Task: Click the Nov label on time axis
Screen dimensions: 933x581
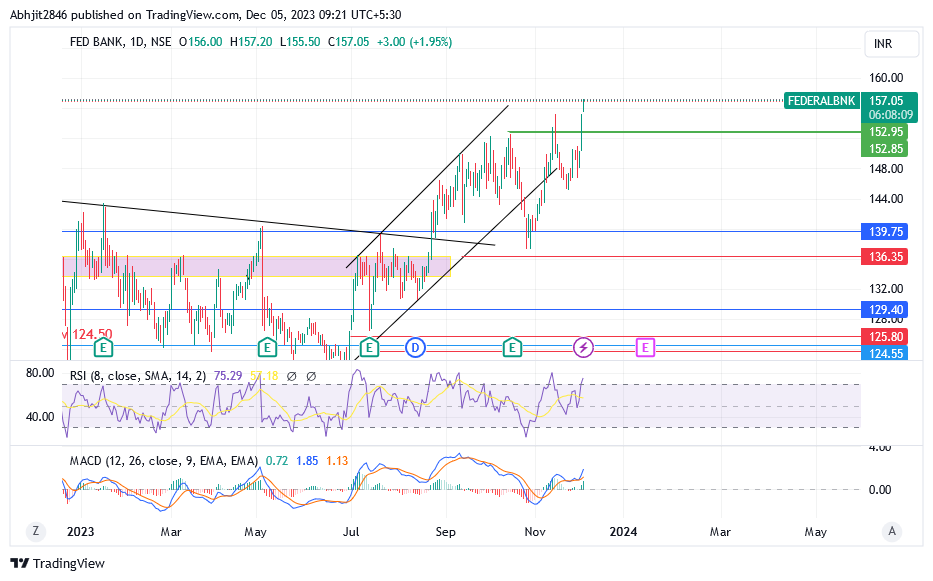Action: click(x=535, y=532)
